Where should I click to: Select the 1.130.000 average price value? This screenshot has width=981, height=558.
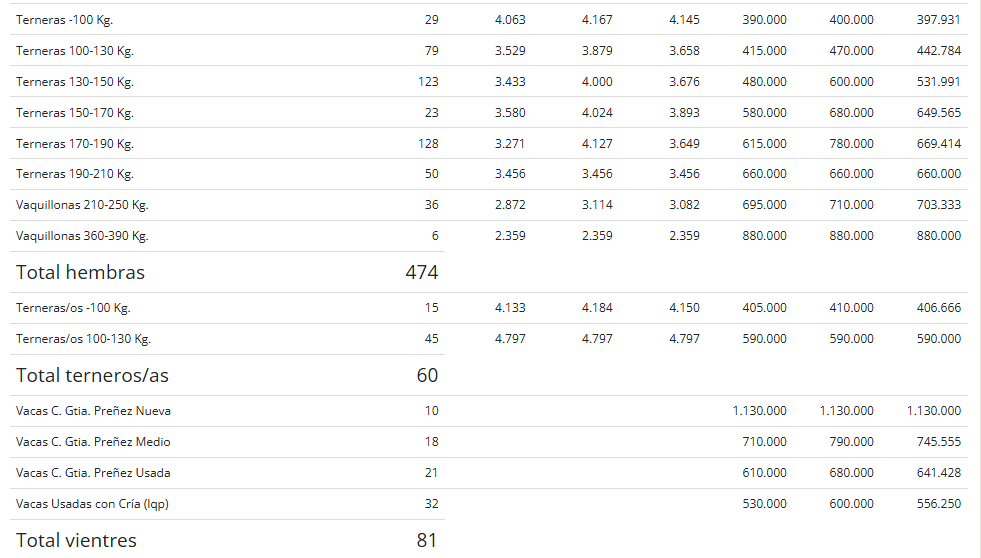(x=933, y=411)
